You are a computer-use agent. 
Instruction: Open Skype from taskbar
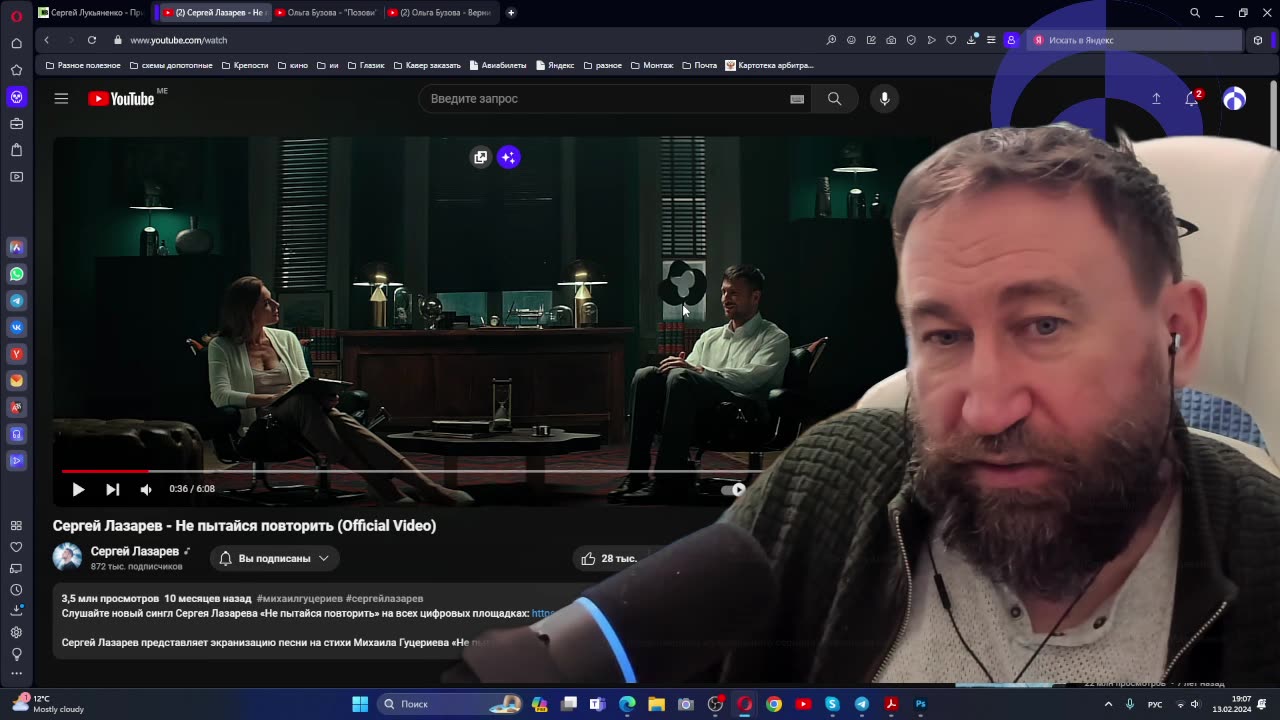tap(832, 704)
